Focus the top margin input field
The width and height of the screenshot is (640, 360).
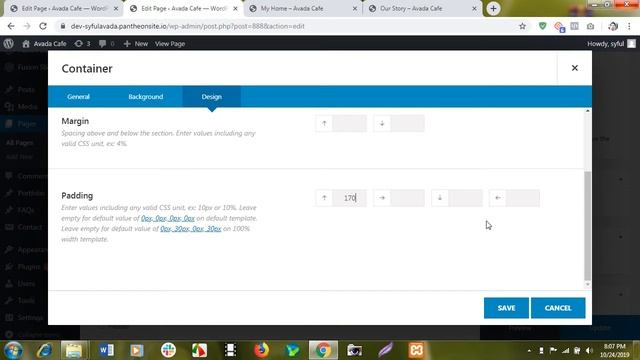[349, 123]
